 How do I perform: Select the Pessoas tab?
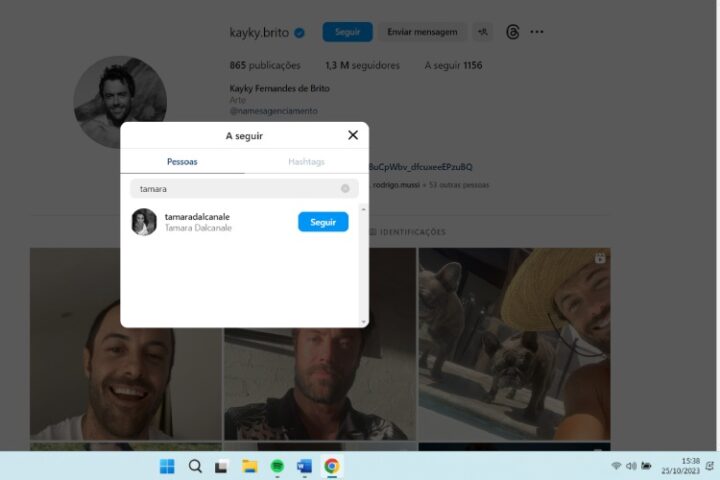click(x=182, y=161)
